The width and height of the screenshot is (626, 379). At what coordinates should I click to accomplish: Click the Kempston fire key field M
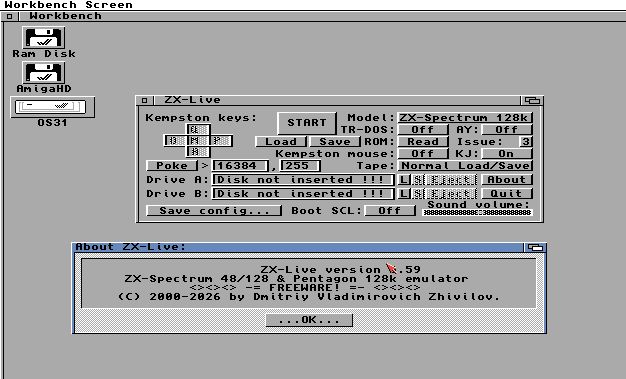[198, 141]
